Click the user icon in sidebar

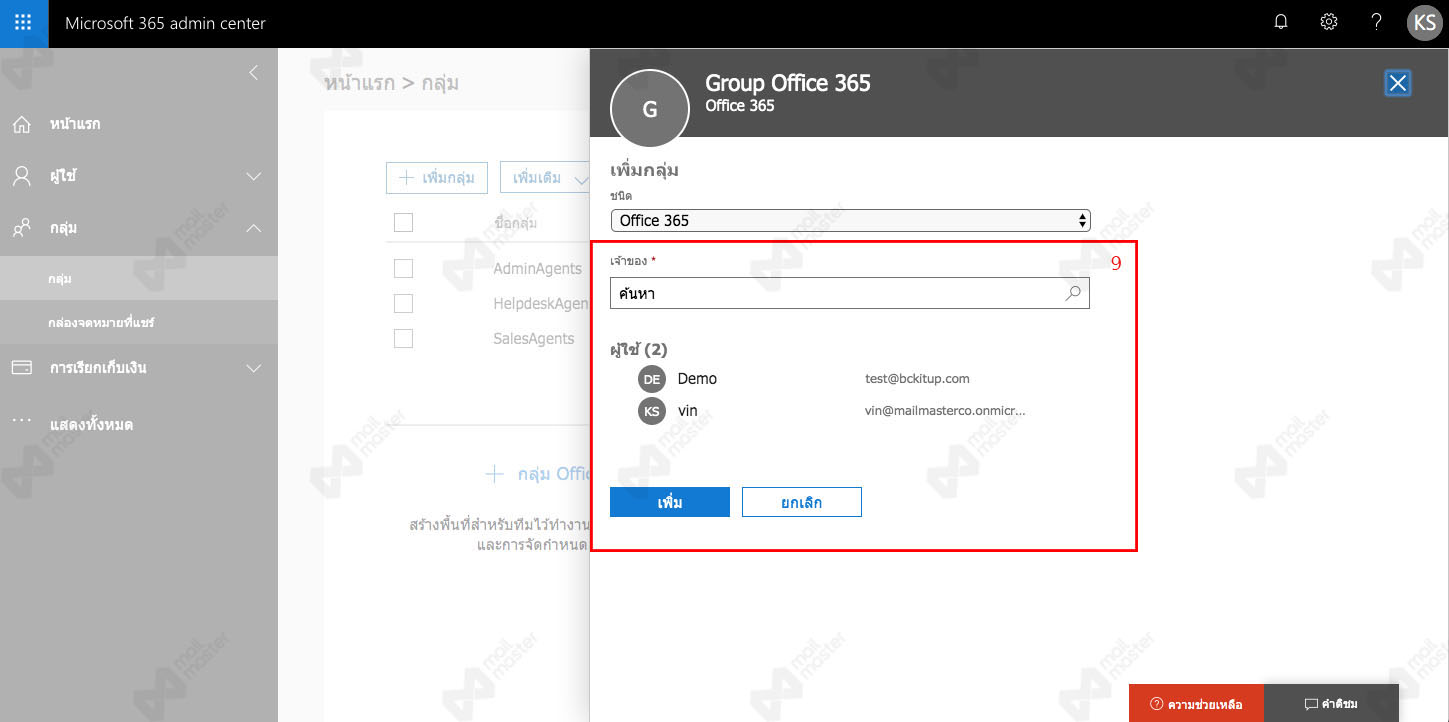[22, 177]
